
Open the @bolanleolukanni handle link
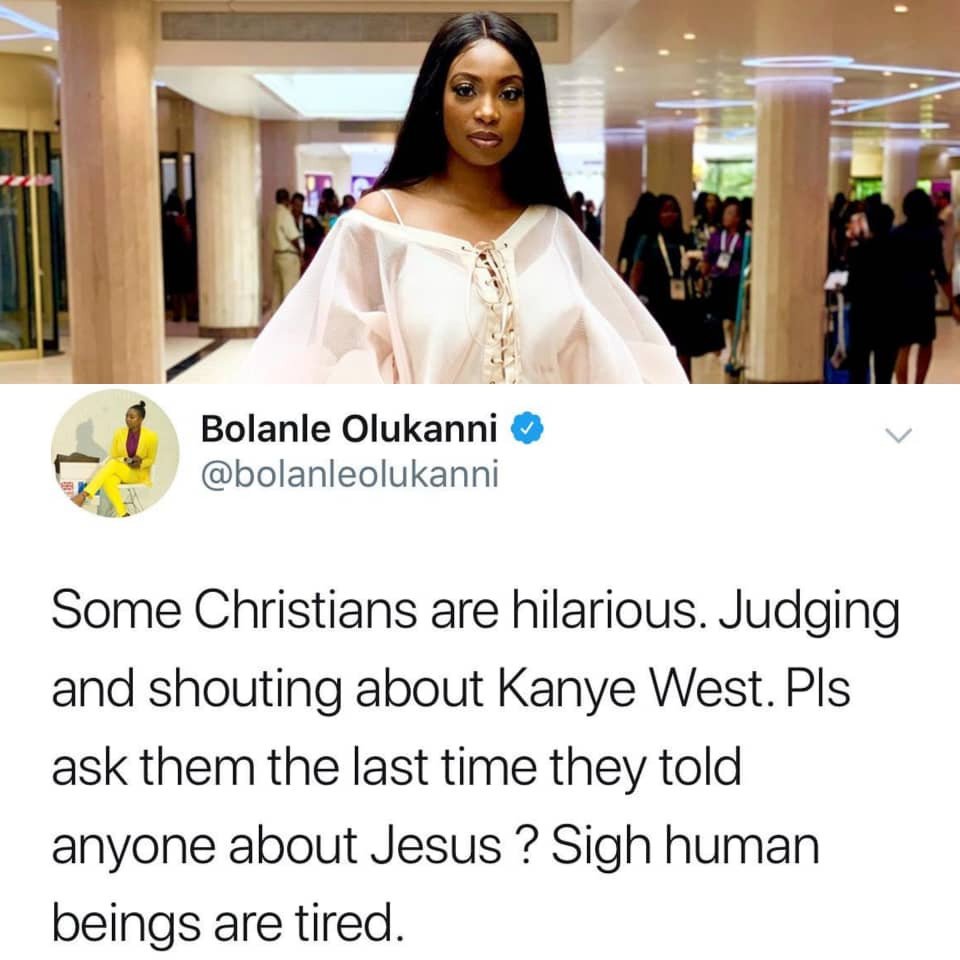click(350, 474)
